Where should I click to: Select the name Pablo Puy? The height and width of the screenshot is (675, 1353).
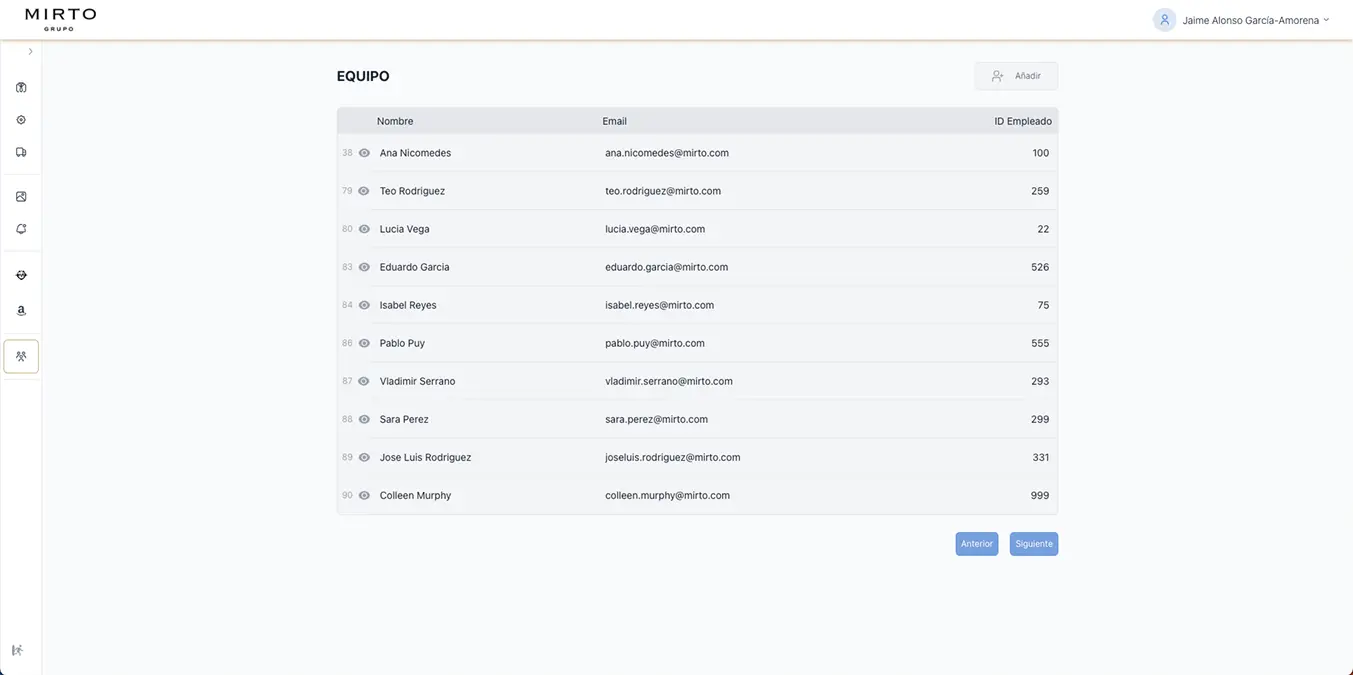click(402, 343)
